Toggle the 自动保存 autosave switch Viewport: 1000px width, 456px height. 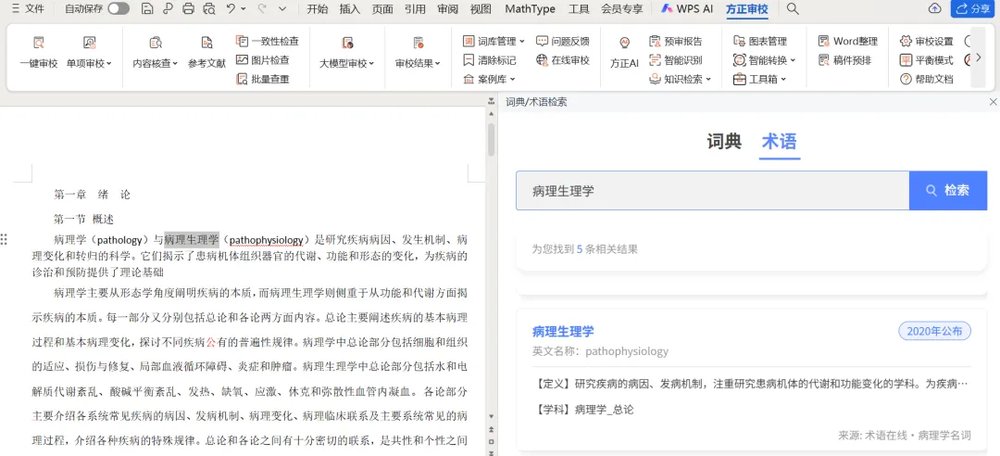click(118, 9)
